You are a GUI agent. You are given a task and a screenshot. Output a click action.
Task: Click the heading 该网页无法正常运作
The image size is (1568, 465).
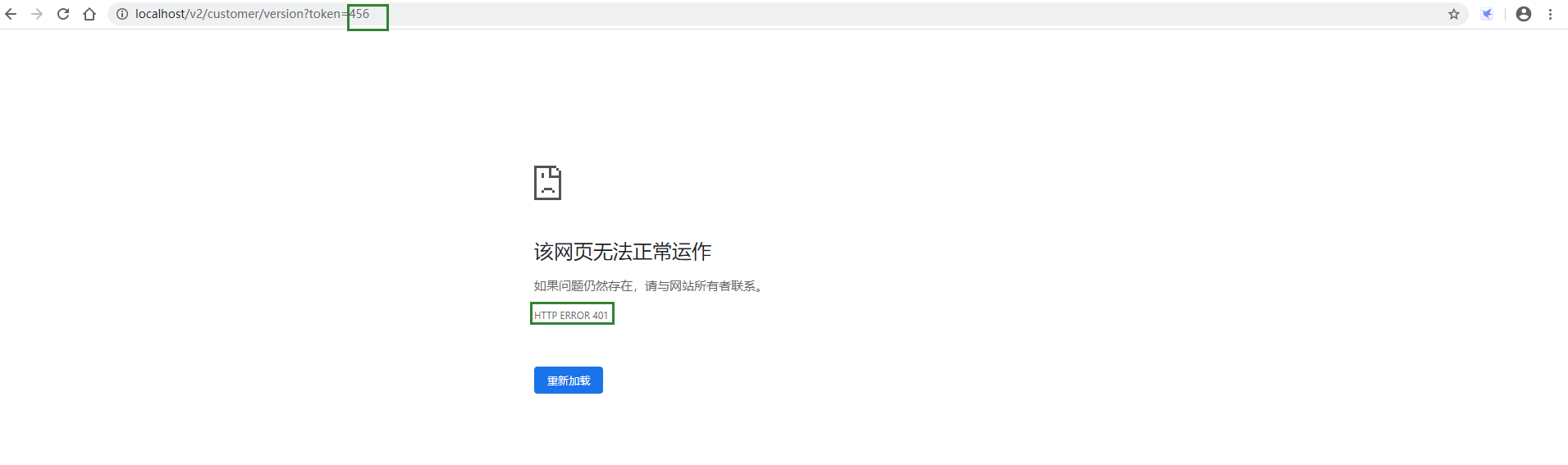tap(623, 252)
